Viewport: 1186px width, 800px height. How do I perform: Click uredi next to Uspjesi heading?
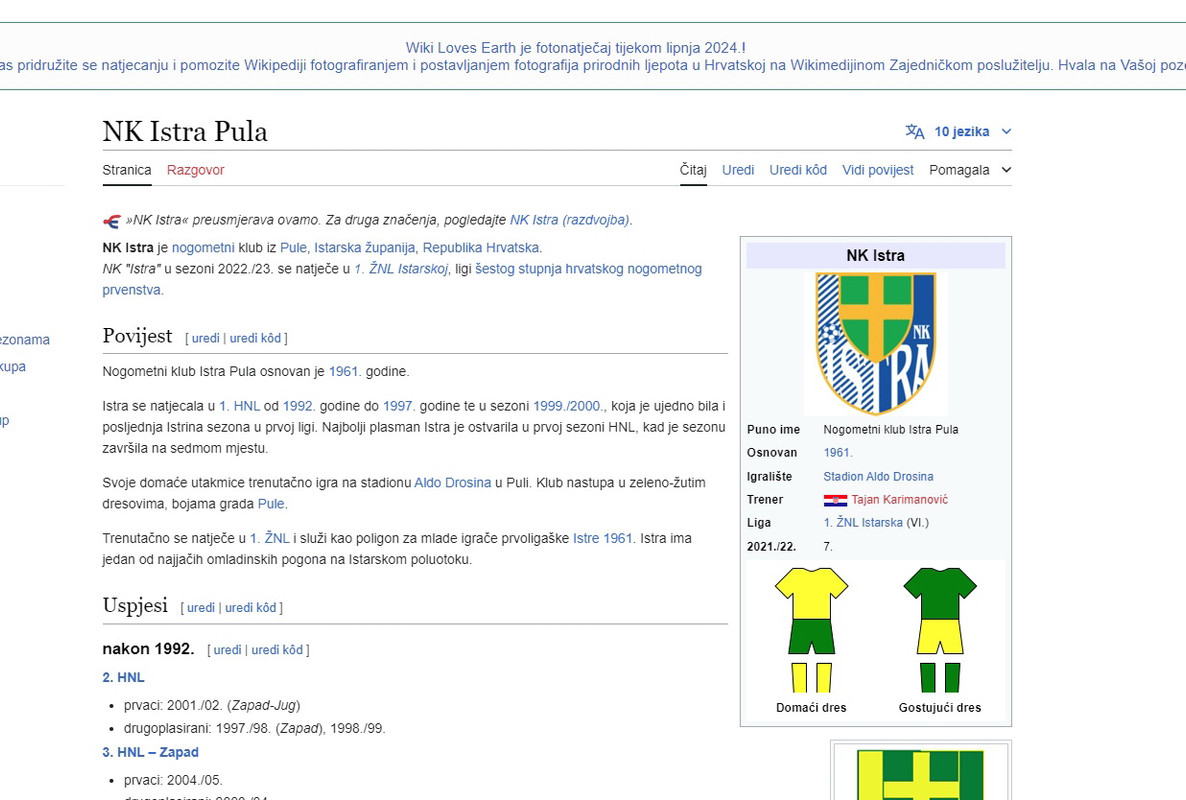(x=201, y=607)
